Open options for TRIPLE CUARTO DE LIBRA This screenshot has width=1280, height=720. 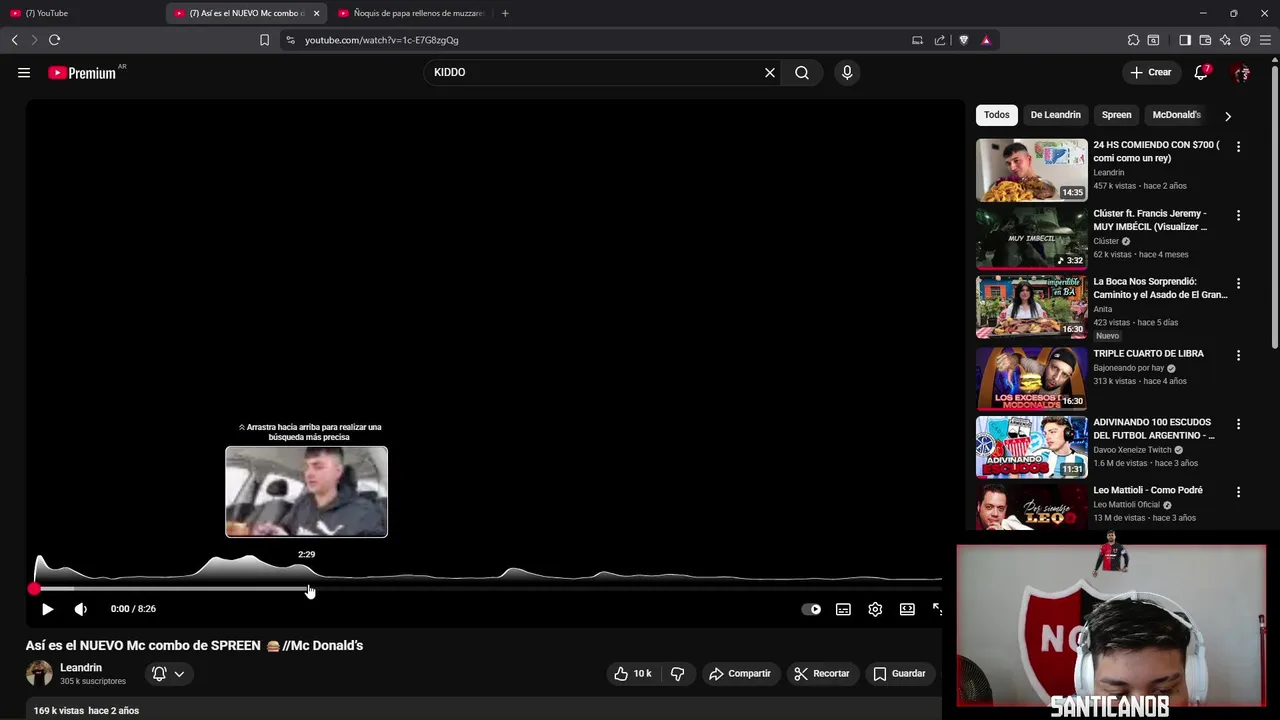click(x=1238, y=356)
